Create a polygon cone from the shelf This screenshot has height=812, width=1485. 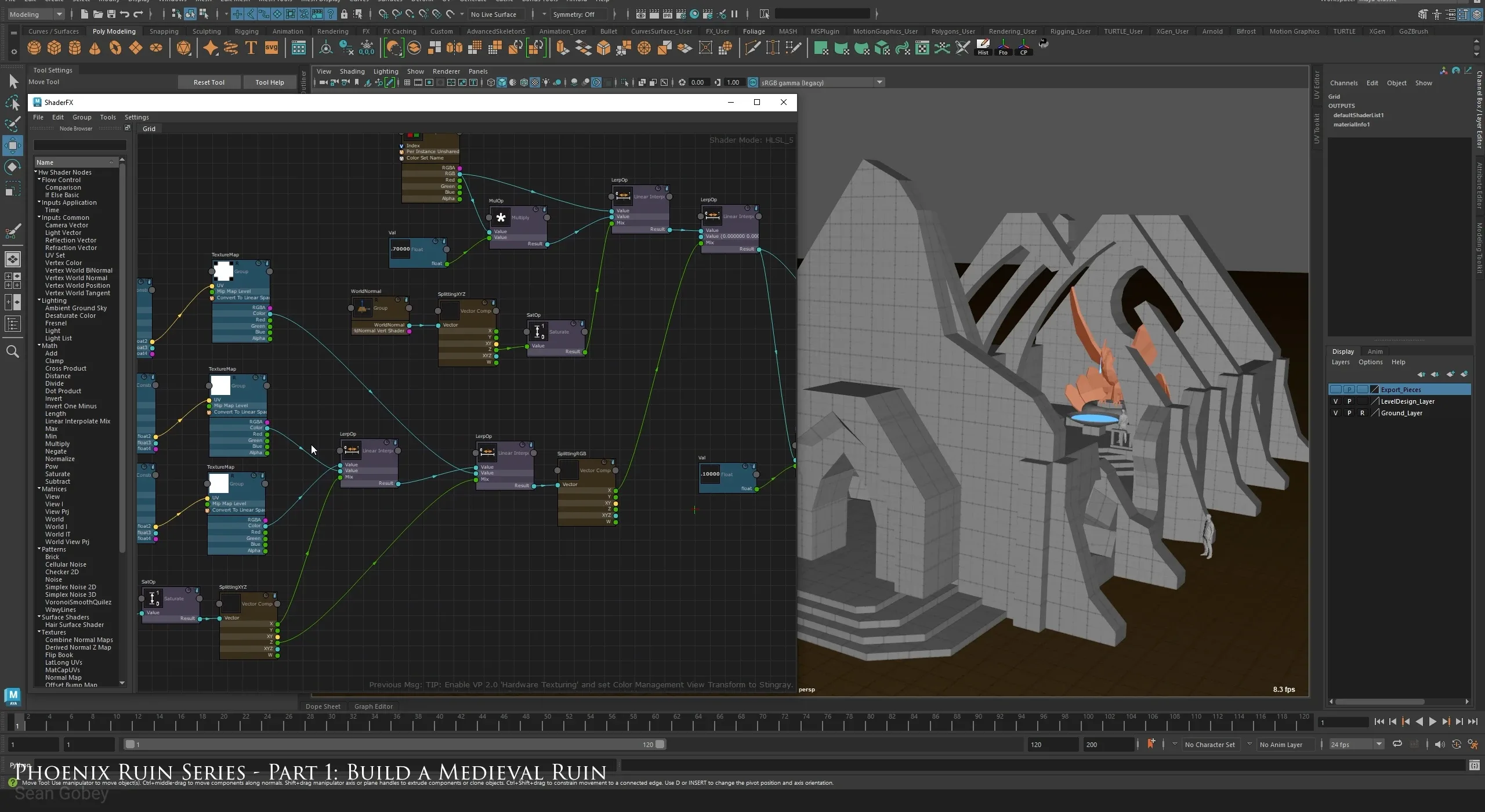(95, 48)
